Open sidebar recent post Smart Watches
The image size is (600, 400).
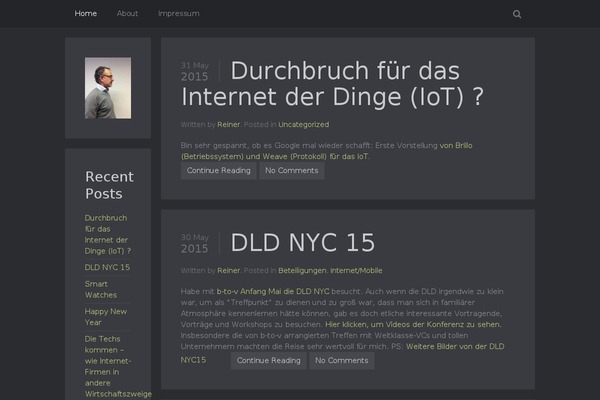pos(101,289)
